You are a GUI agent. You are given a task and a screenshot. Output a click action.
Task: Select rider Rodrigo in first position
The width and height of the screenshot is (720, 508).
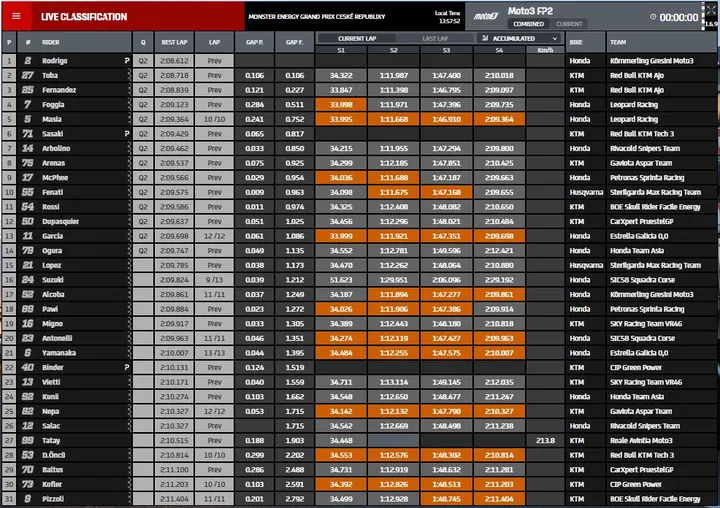pos(55,61)
